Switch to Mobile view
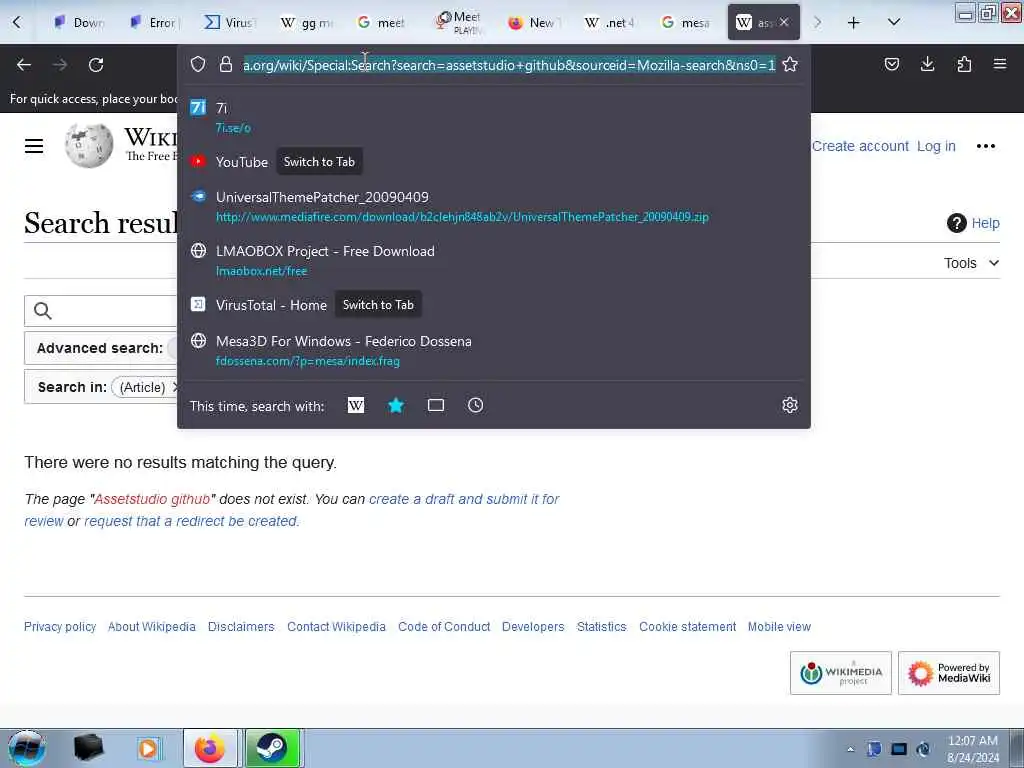 click(779, 627)
